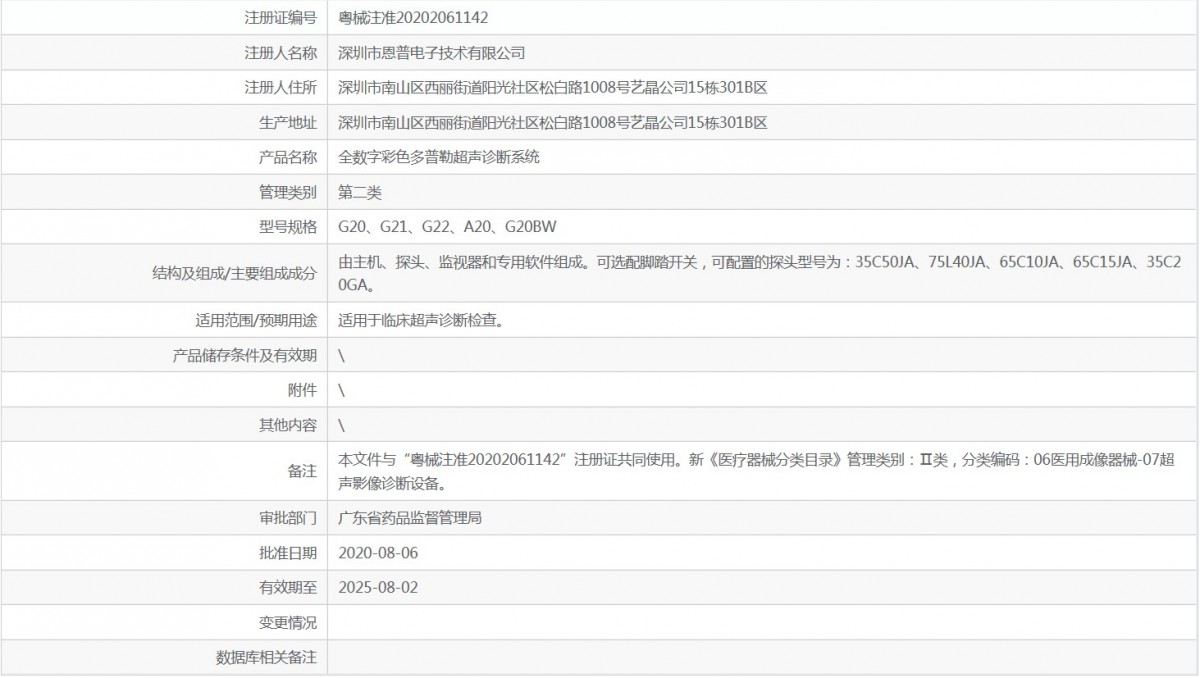Select the label 有效期至

288,587
